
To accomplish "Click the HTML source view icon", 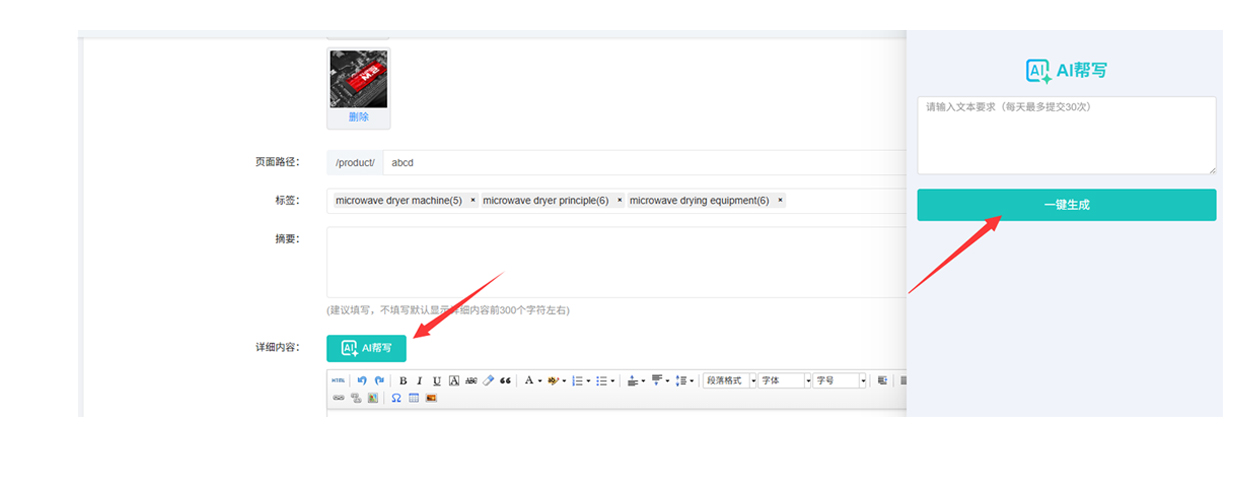I will (x=338, y=381).
